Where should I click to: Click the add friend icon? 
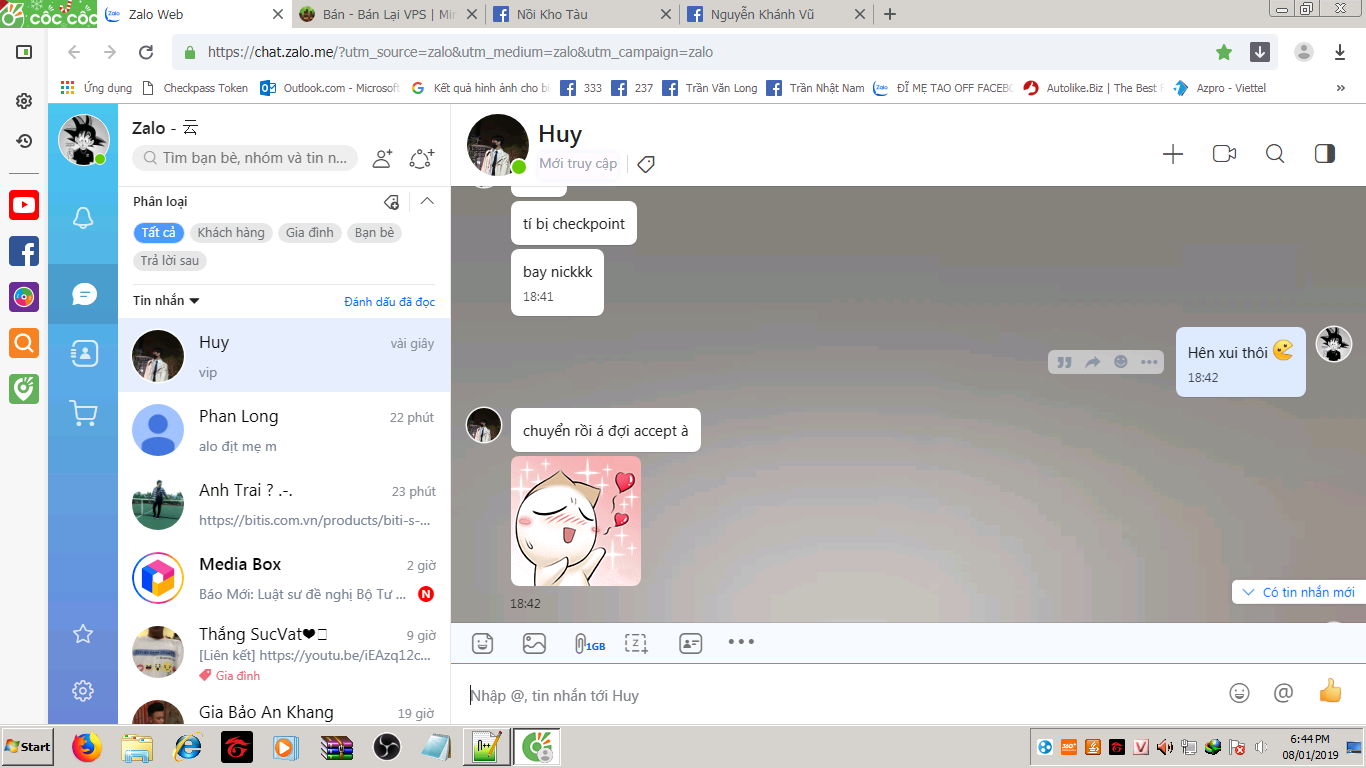point(382,158)
